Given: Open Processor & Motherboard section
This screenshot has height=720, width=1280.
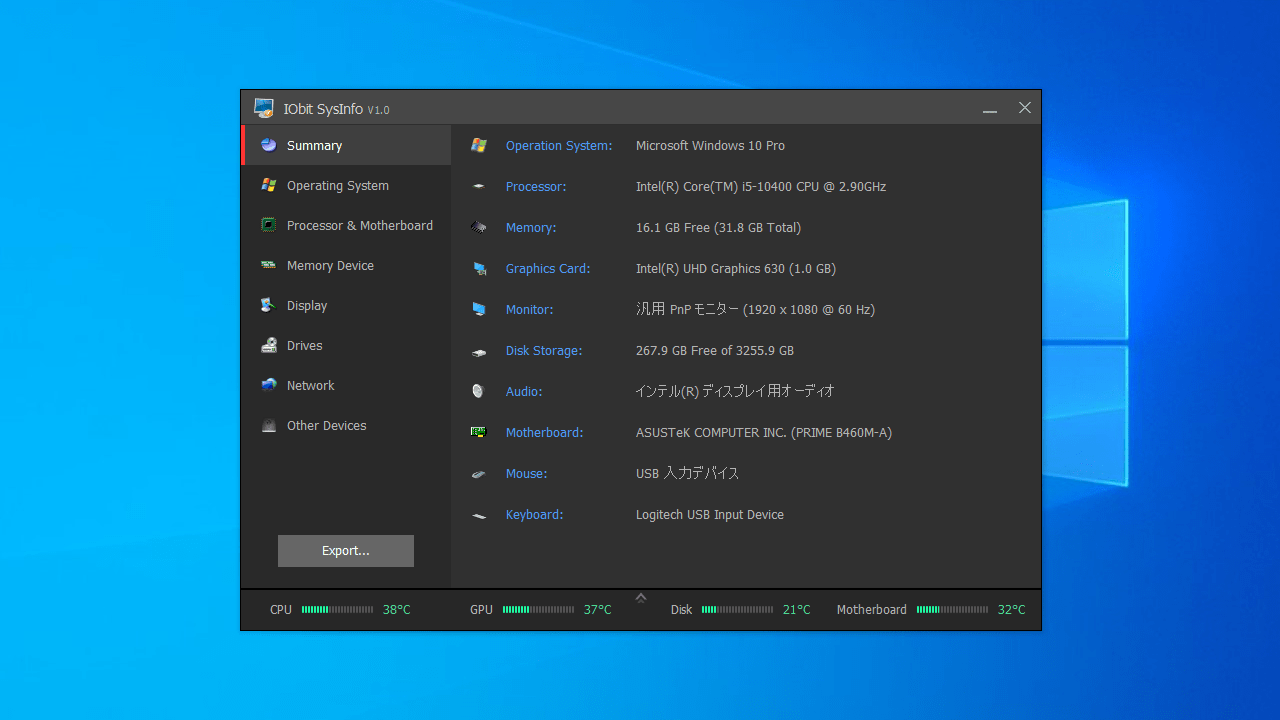Looking at the screenshot, I should [346, 225].
